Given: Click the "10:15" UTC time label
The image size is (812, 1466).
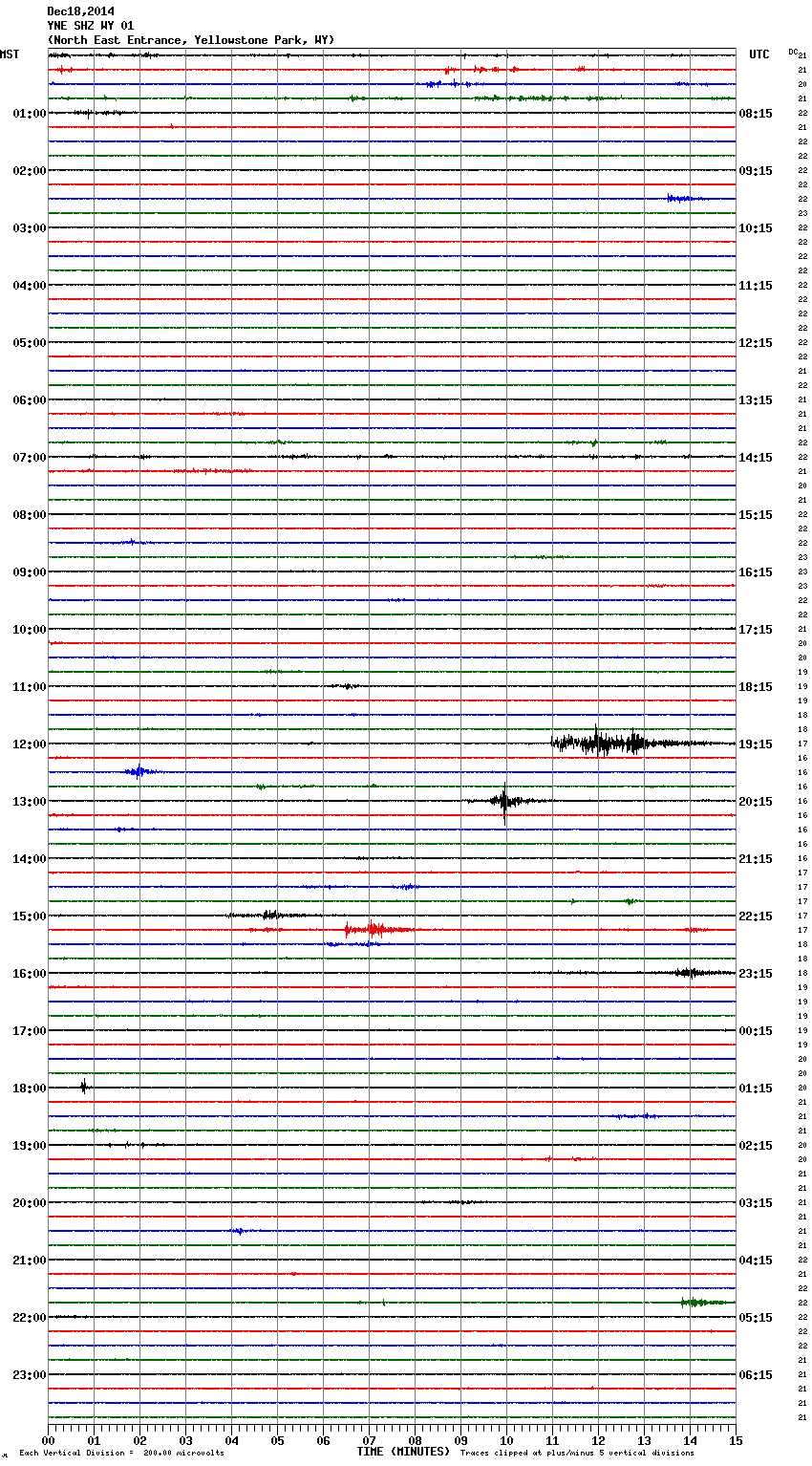Looking at the screenshot, I should pos(756,228).
